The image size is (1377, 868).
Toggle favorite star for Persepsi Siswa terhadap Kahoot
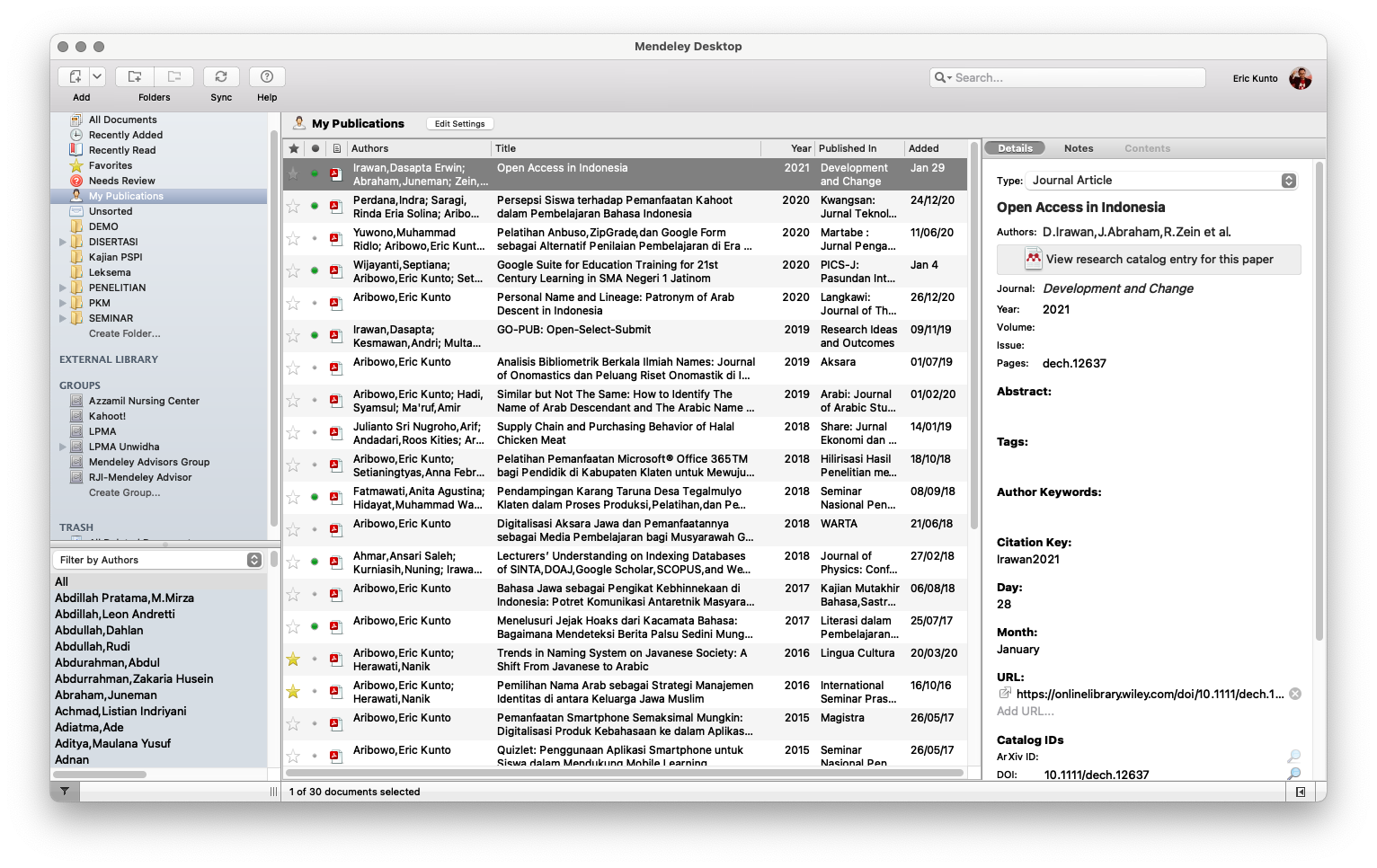click(x=293, y=207)
